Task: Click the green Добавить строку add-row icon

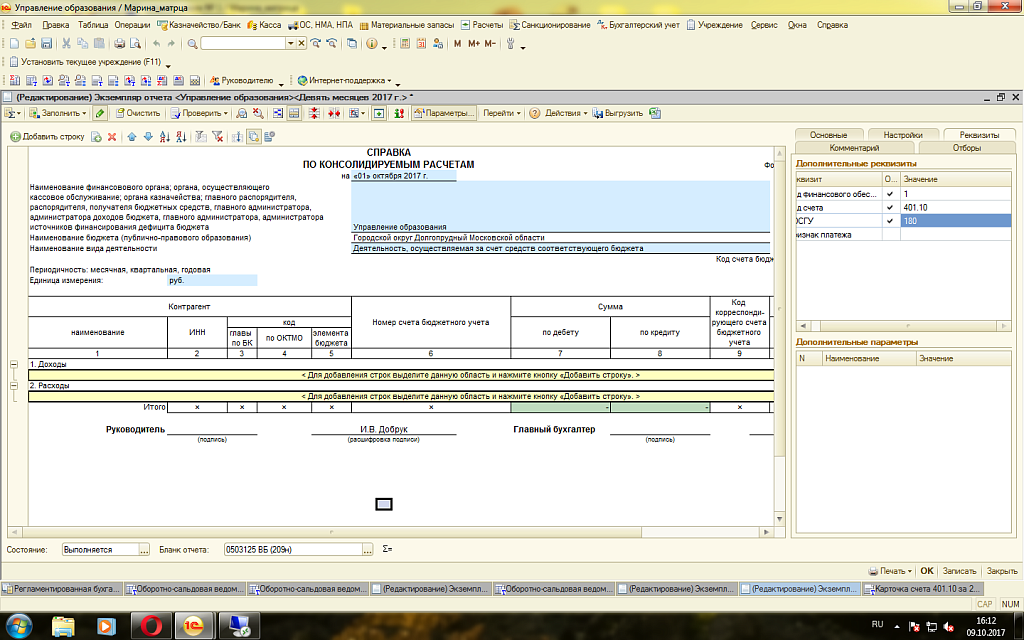Action: pyautogui.click(x=15, y=137)
